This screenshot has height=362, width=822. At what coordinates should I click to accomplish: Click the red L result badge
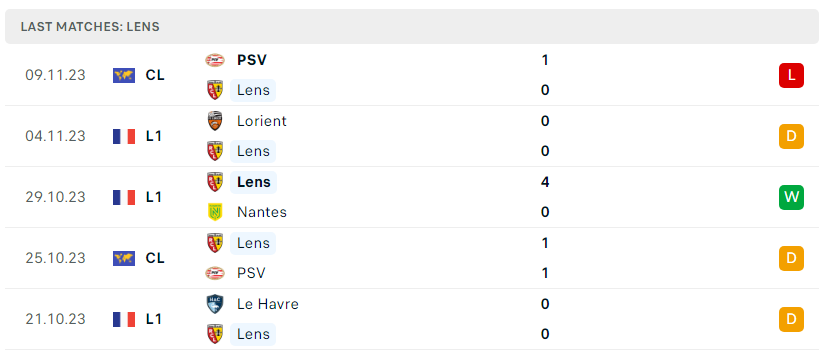tap(791, 75)
